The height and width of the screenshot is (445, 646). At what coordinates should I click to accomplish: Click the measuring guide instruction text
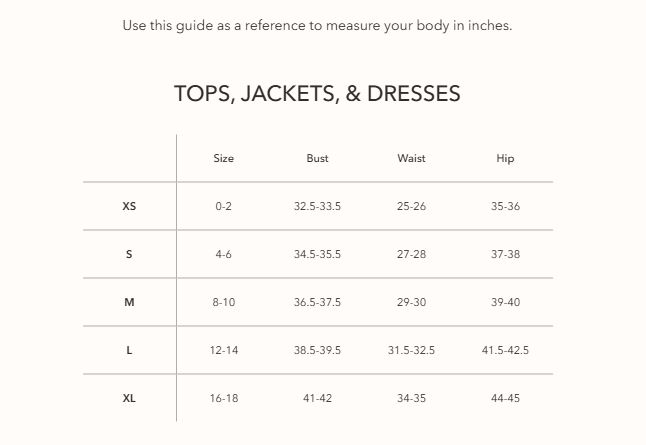(x=317, y=25)
